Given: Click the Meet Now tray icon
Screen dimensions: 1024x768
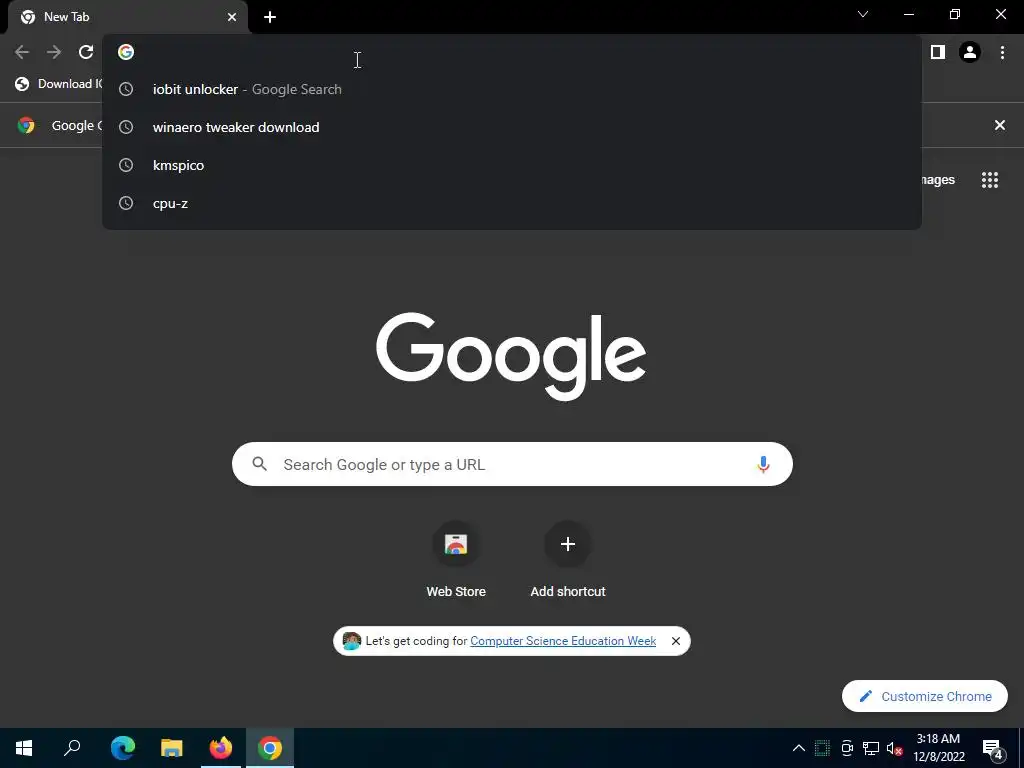Looking at the screenshot, I should [847, 748].
